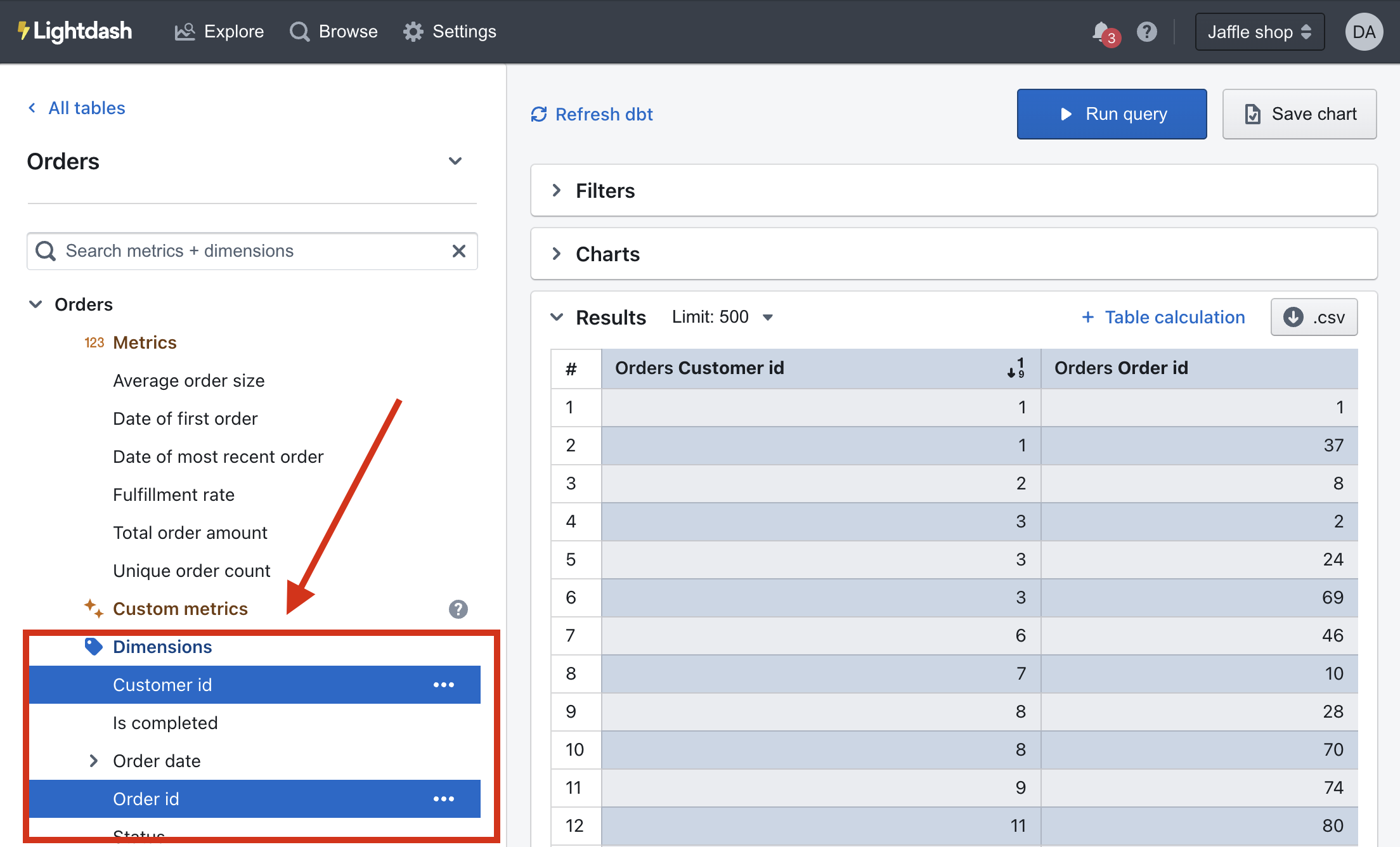
Task: Open the Explore menu
Action: (x=219, y=32)
